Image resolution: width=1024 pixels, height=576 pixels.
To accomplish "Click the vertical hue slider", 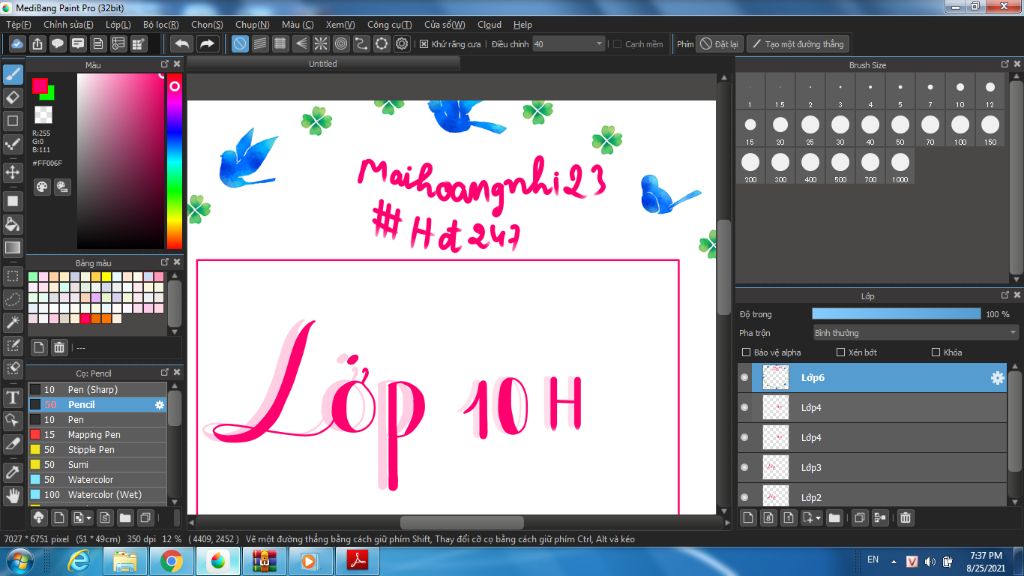I will [x=174, y=161].
